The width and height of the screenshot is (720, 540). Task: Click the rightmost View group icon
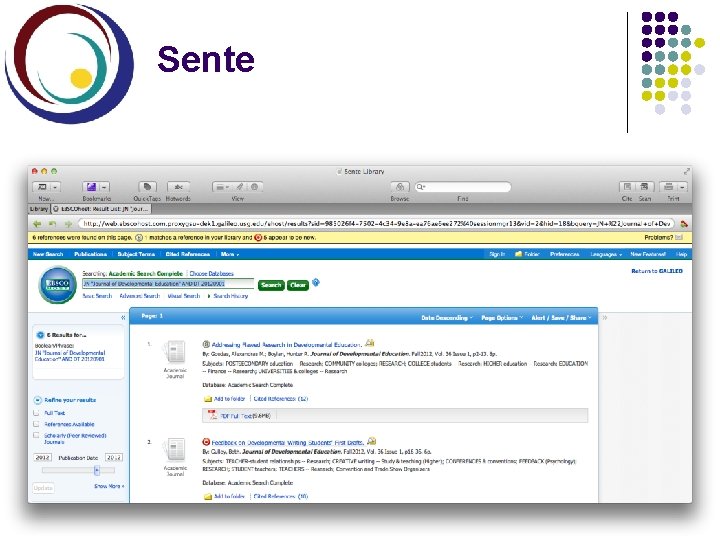(x=254, y=187)
